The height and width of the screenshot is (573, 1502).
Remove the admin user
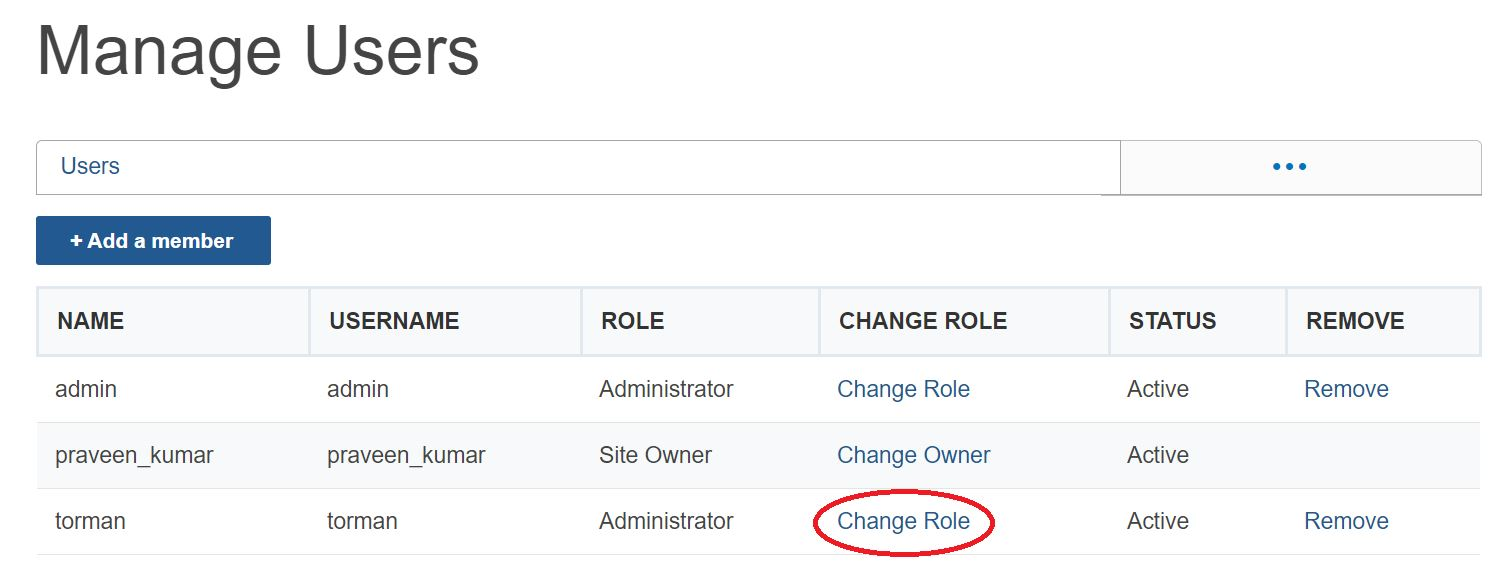[1346, 389]
